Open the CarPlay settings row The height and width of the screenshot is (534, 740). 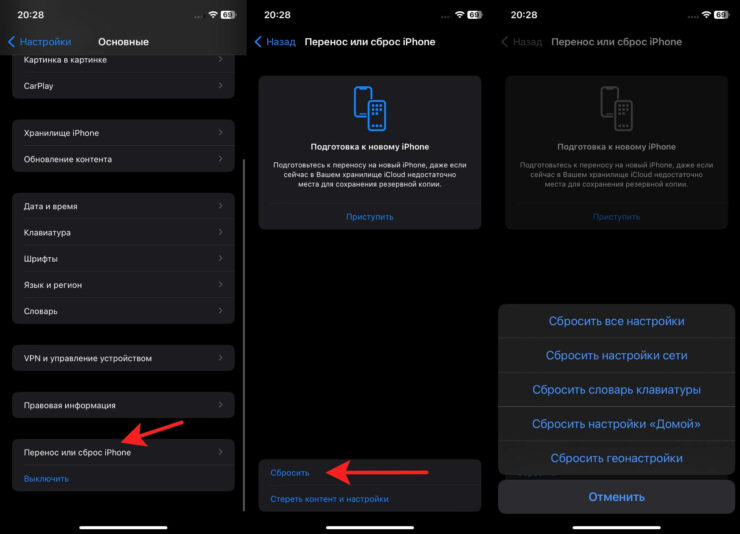point(123,86)
